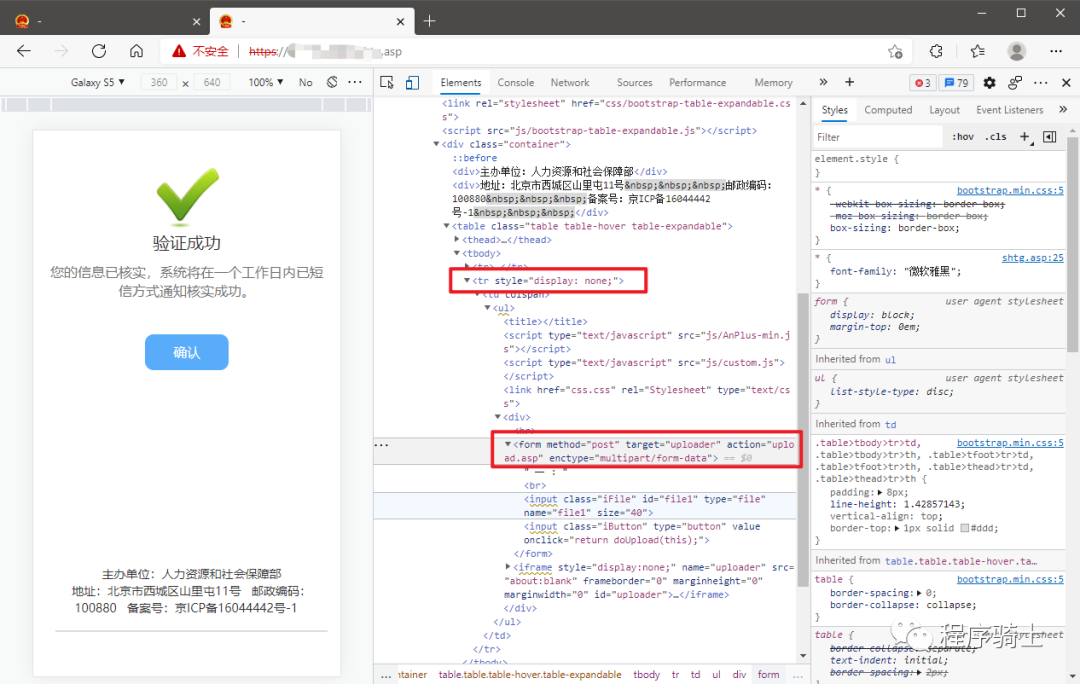Image resolution: width=1080 pixels, height=684 pixels.
Task: Toggle the .cls element classes panel
Action: (x=996, y=137)
